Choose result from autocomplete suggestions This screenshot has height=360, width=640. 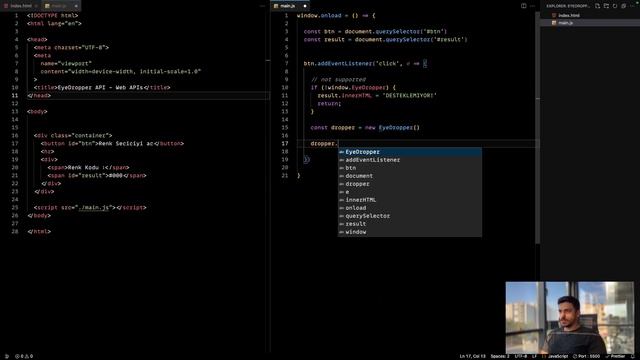click(410, 224)
